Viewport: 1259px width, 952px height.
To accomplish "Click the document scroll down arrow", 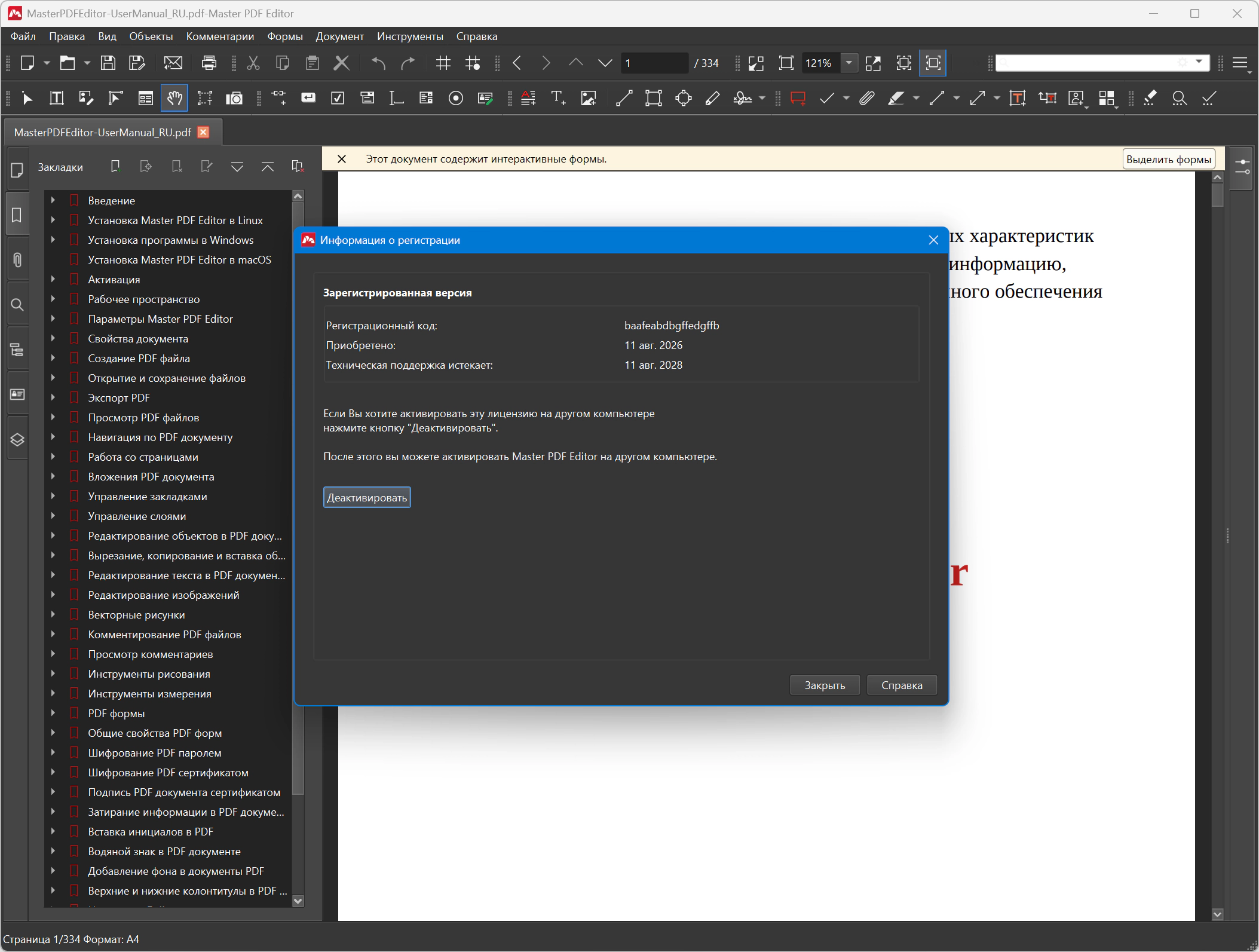I will (x=1217, y=914).
